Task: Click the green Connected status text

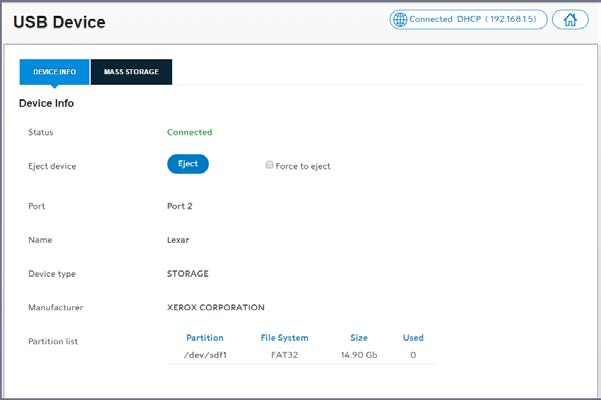Action: [189, 132]
